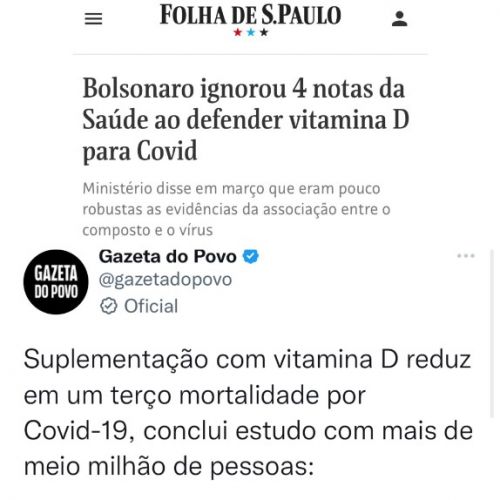Screen dimensions: 500x500
Task: Open Gazeta do Povo round avatar
Action: (56, 282)
